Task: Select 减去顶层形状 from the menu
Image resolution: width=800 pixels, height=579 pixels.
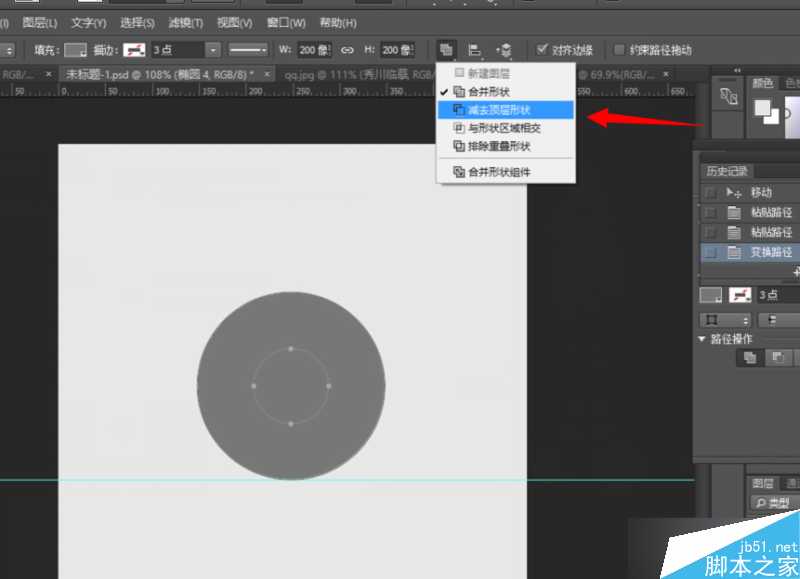Action: point(505,110)
